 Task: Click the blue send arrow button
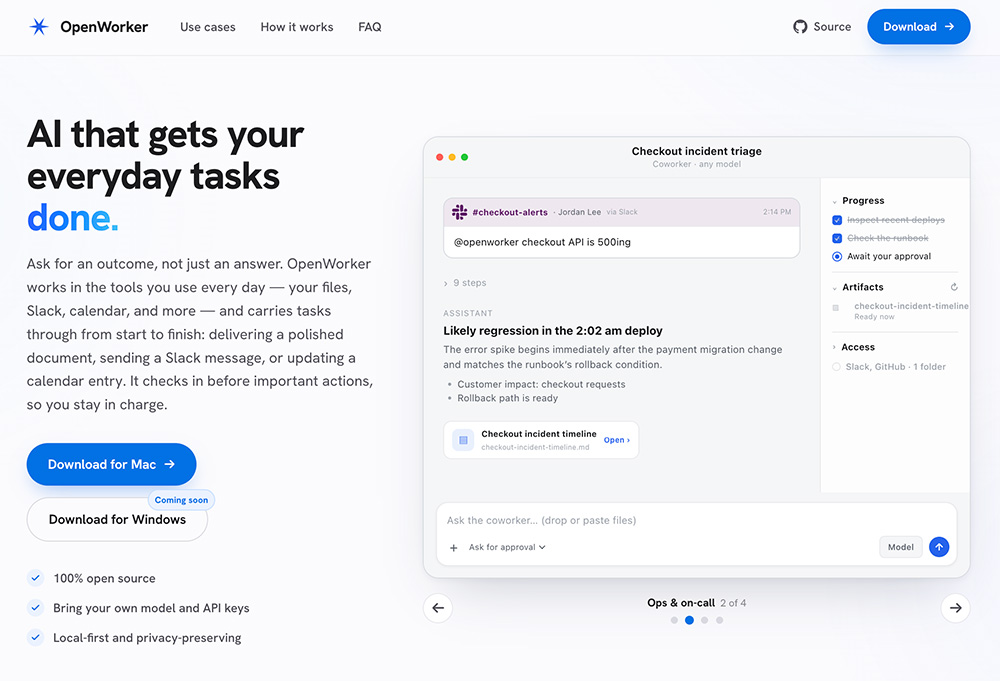(939, 546)
